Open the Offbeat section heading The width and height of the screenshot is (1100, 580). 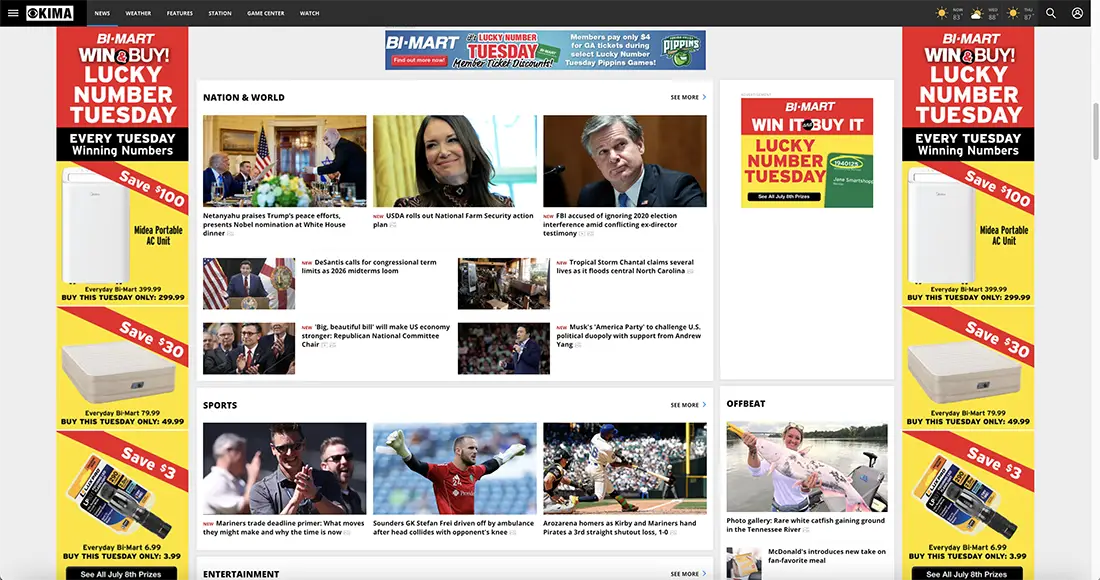tap(746, 404)
